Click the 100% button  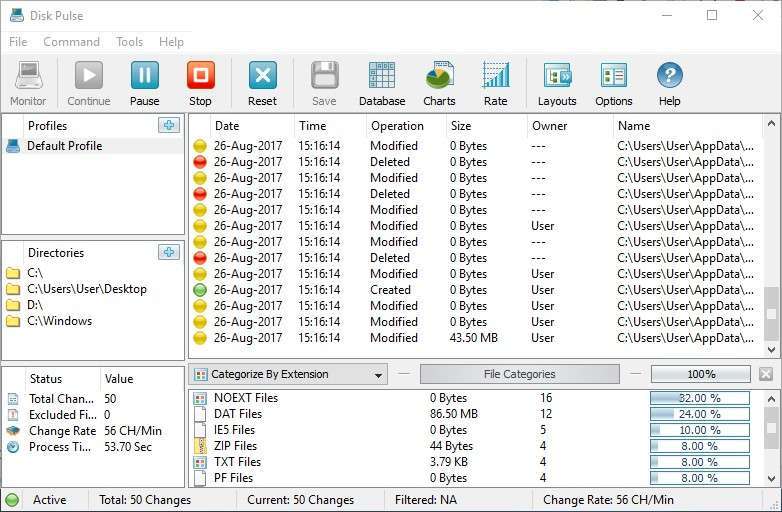701,374
